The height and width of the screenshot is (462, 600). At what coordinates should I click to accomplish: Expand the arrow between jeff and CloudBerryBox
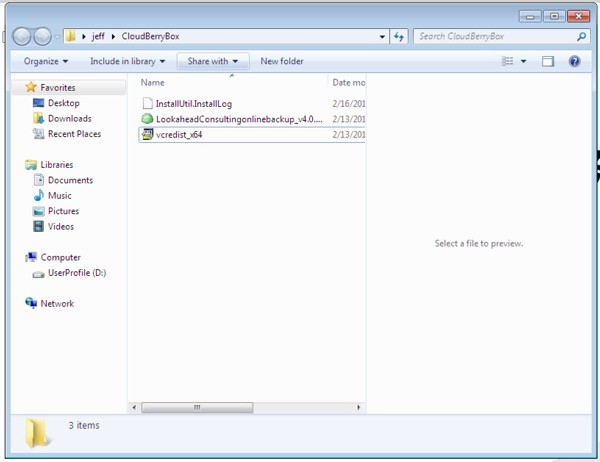point(113,37)
